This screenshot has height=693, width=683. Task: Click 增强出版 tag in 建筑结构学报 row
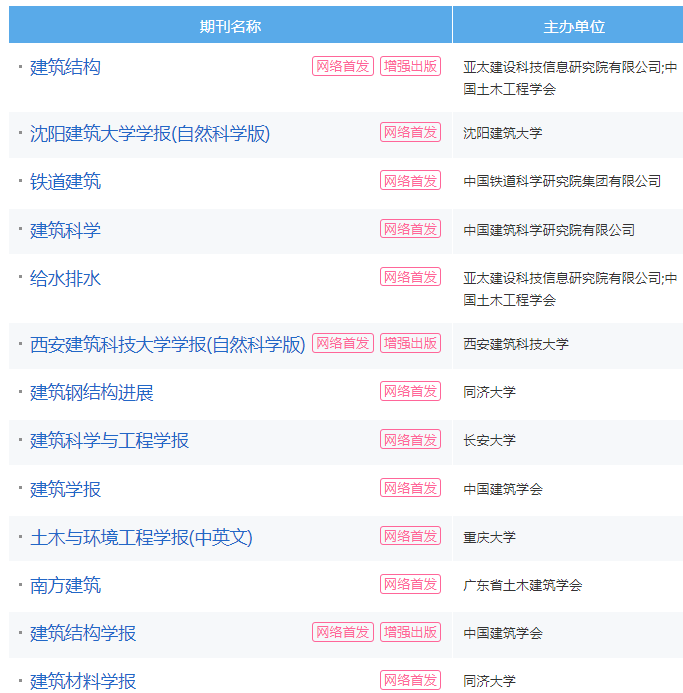point(410,632)
